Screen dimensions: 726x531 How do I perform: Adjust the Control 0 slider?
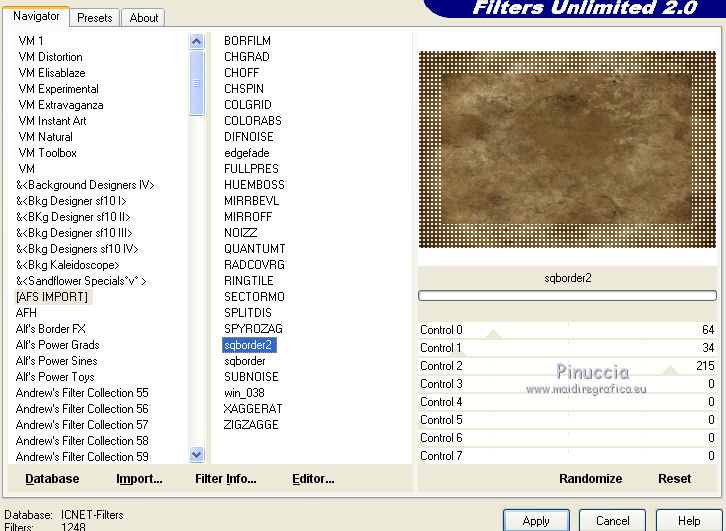(x=567, y=330)
